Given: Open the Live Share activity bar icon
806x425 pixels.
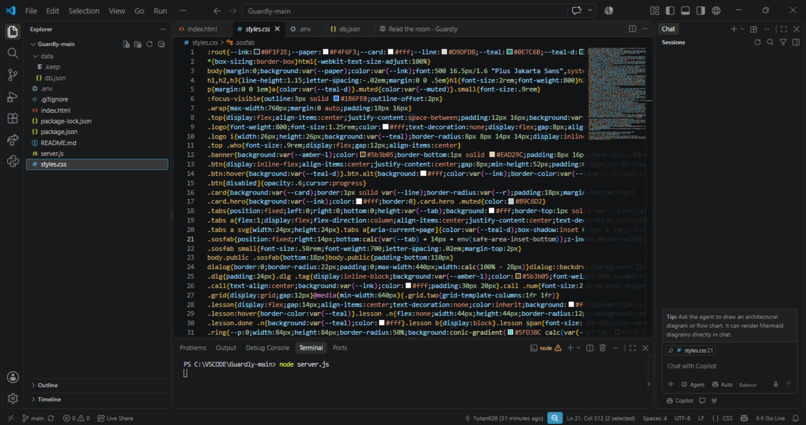Looking at the screenshot, I should click(x=12, y=140).
